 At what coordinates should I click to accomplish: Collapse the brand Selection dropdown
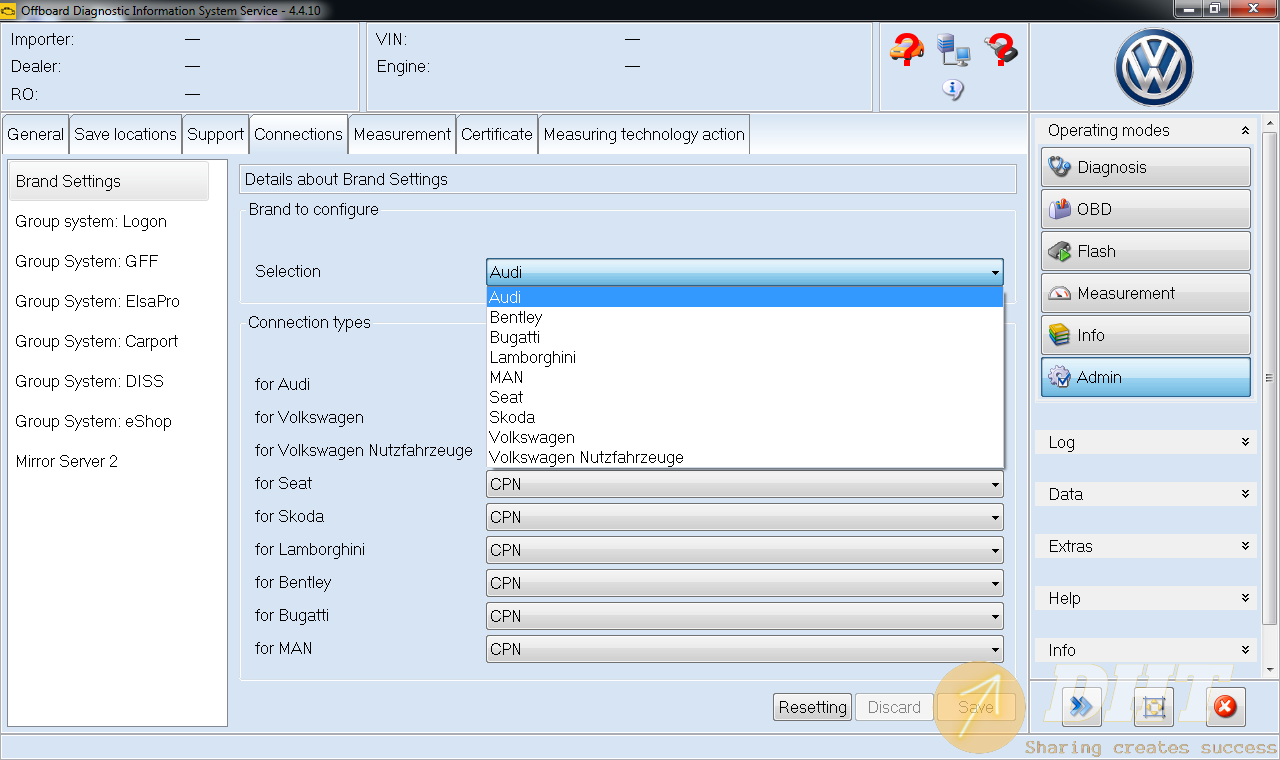pyautogui.click(x=744, y=272)
